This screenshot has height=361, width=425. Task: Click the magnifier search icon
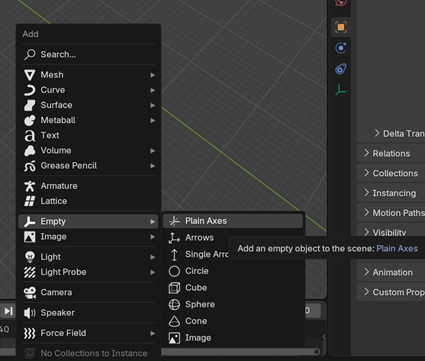[30, 54]
